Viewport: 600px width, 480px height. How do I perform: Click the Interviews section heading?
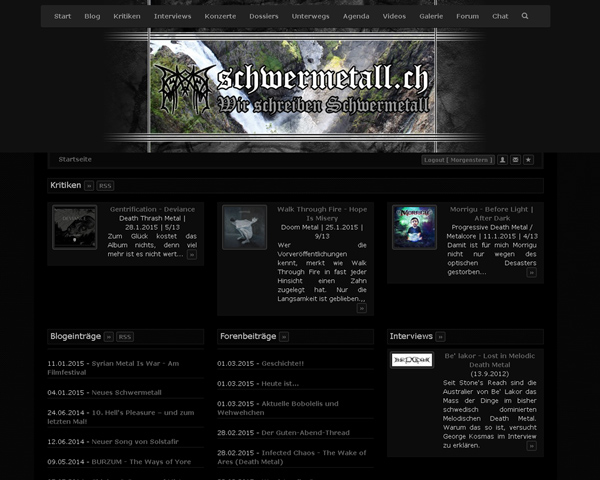(x=411, y=336)
